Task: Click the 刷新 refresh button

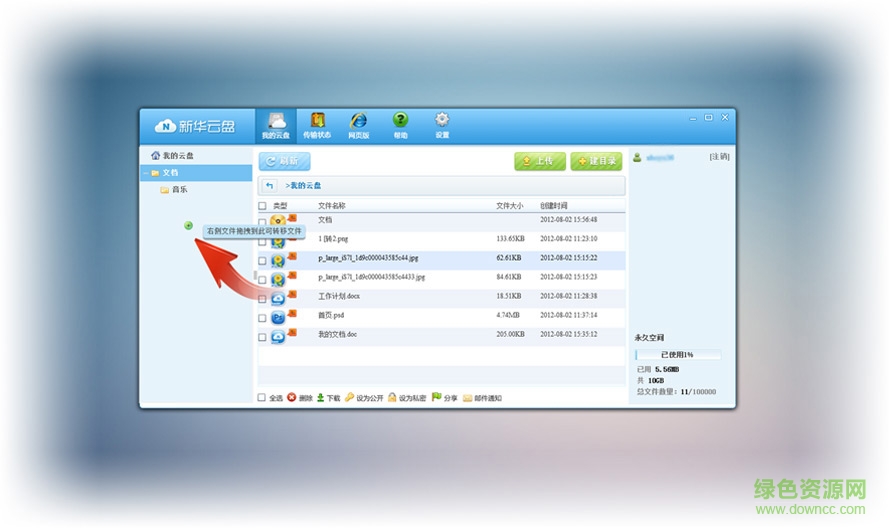Action: 284,161
